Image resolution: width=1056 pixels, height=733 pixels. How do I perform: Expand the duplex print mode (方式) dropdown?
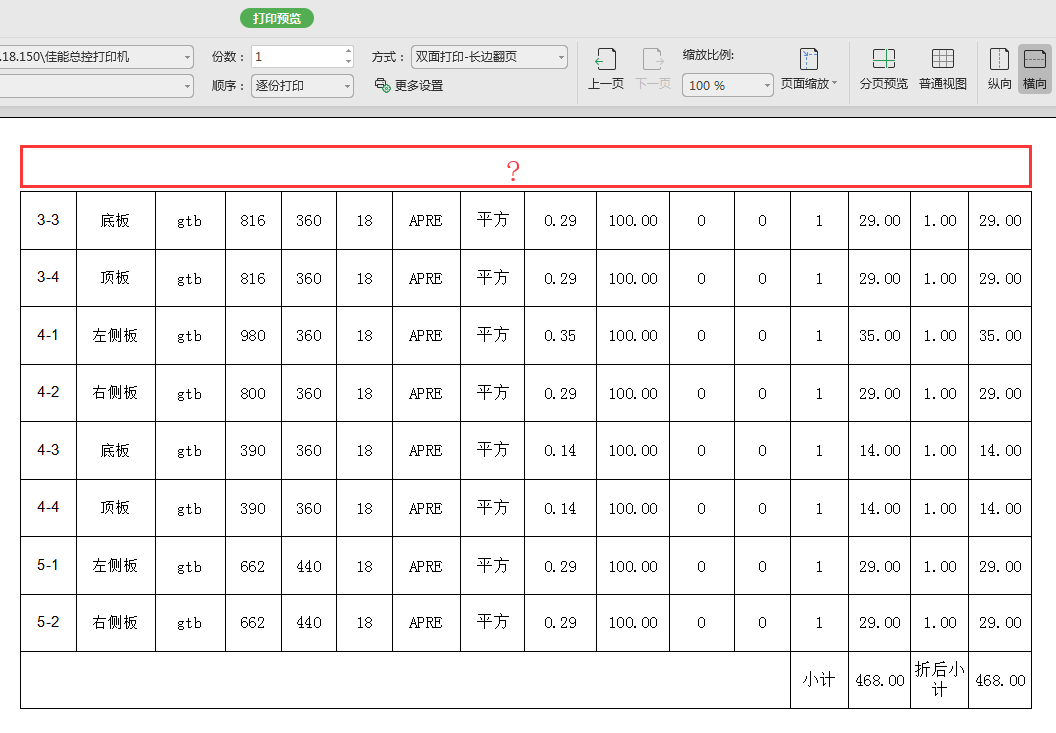(x=560, y=57)
